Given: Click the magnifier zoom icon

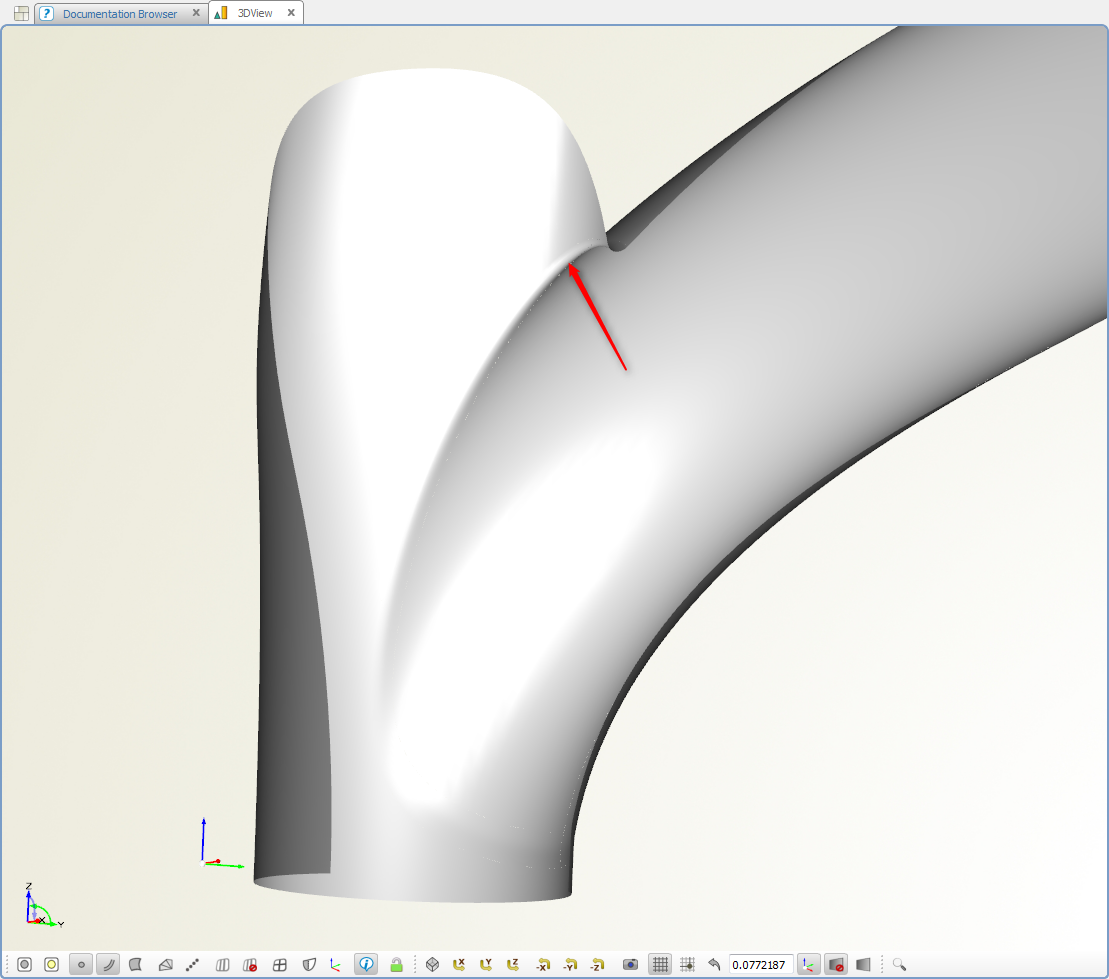Looking at the screenshot, I should coord(899,964).
